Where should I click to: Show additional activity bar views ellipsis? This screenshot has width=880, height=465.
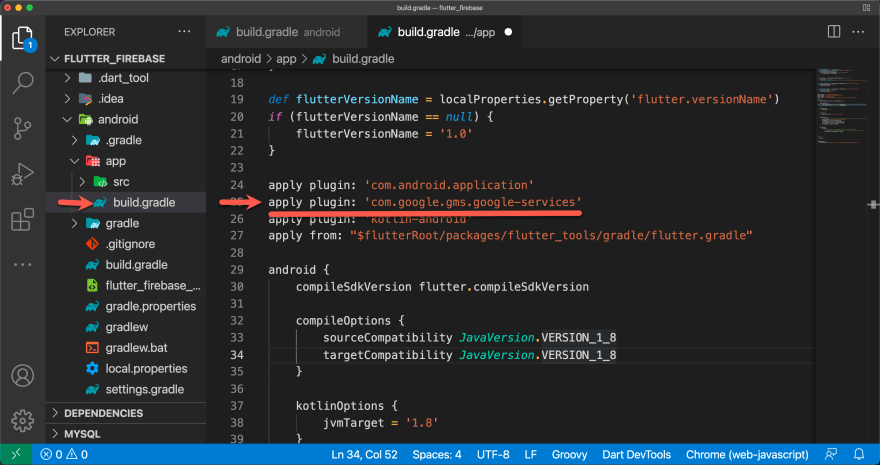[x=22, y=264]
